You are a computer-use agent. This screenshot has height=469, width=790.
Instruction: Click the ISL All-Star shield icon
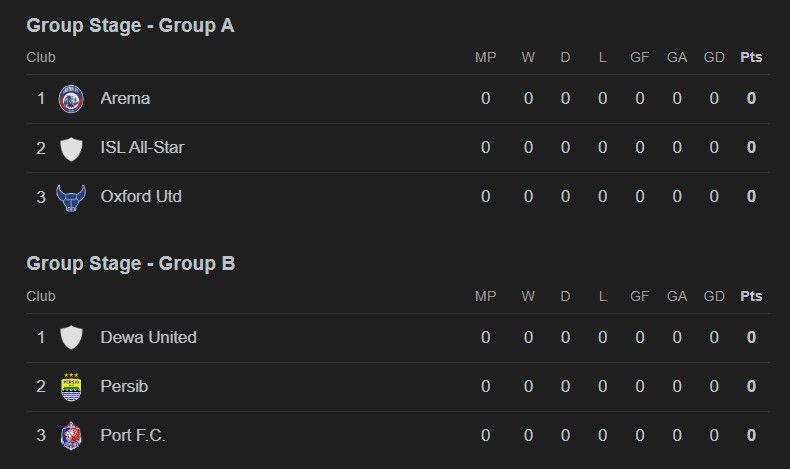71,148
